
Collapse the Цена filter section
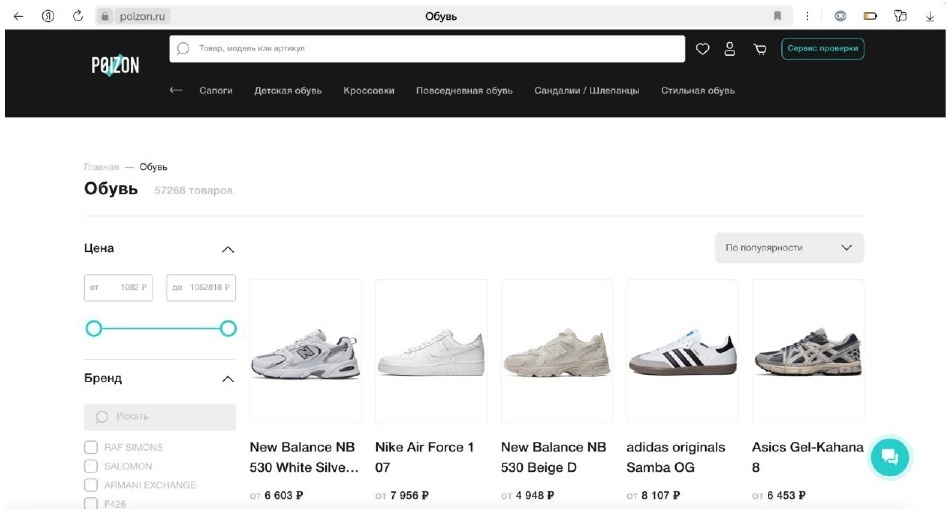point(228,249)
